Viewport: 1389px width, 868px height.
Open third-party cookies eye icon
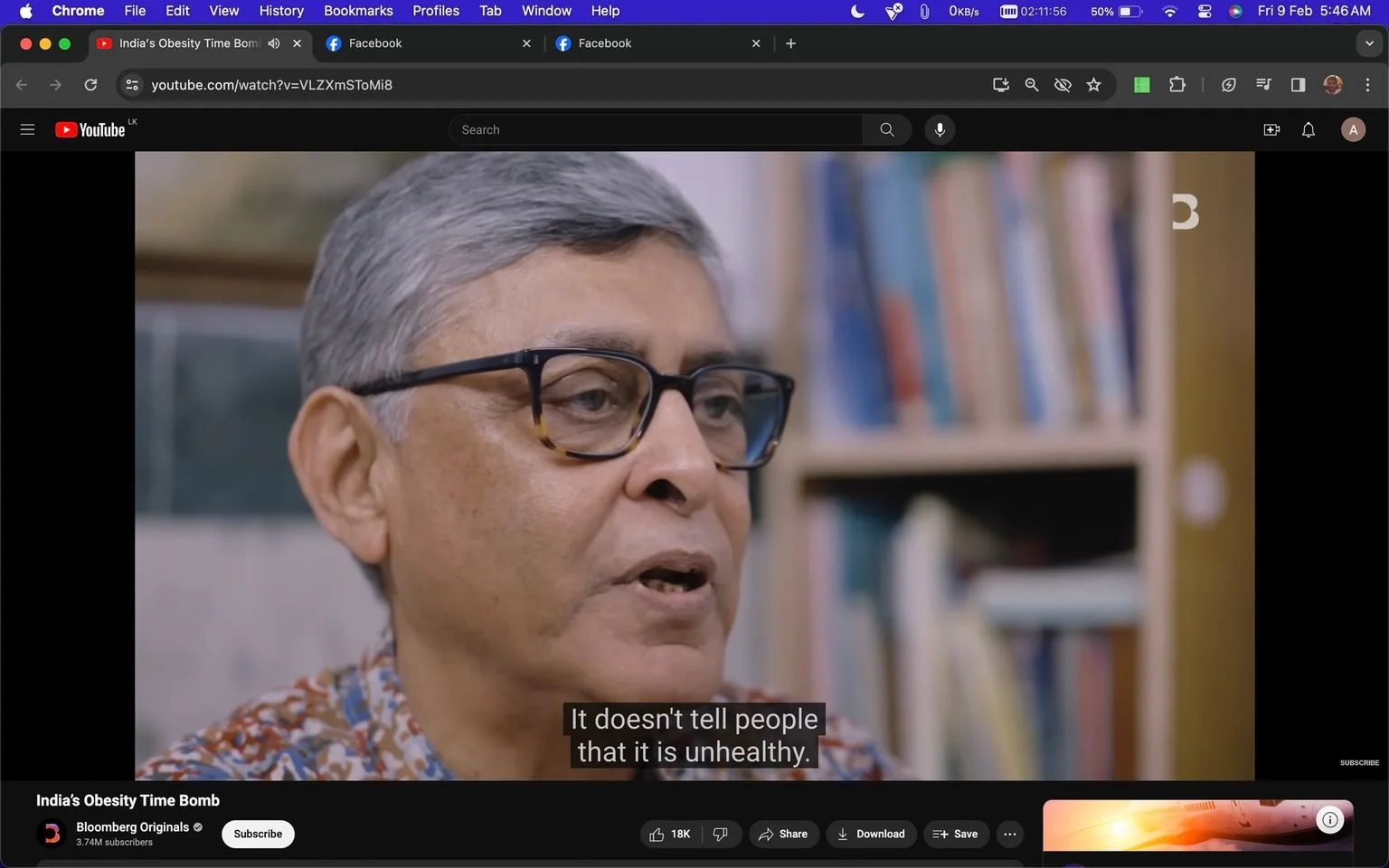point(1063,85)
